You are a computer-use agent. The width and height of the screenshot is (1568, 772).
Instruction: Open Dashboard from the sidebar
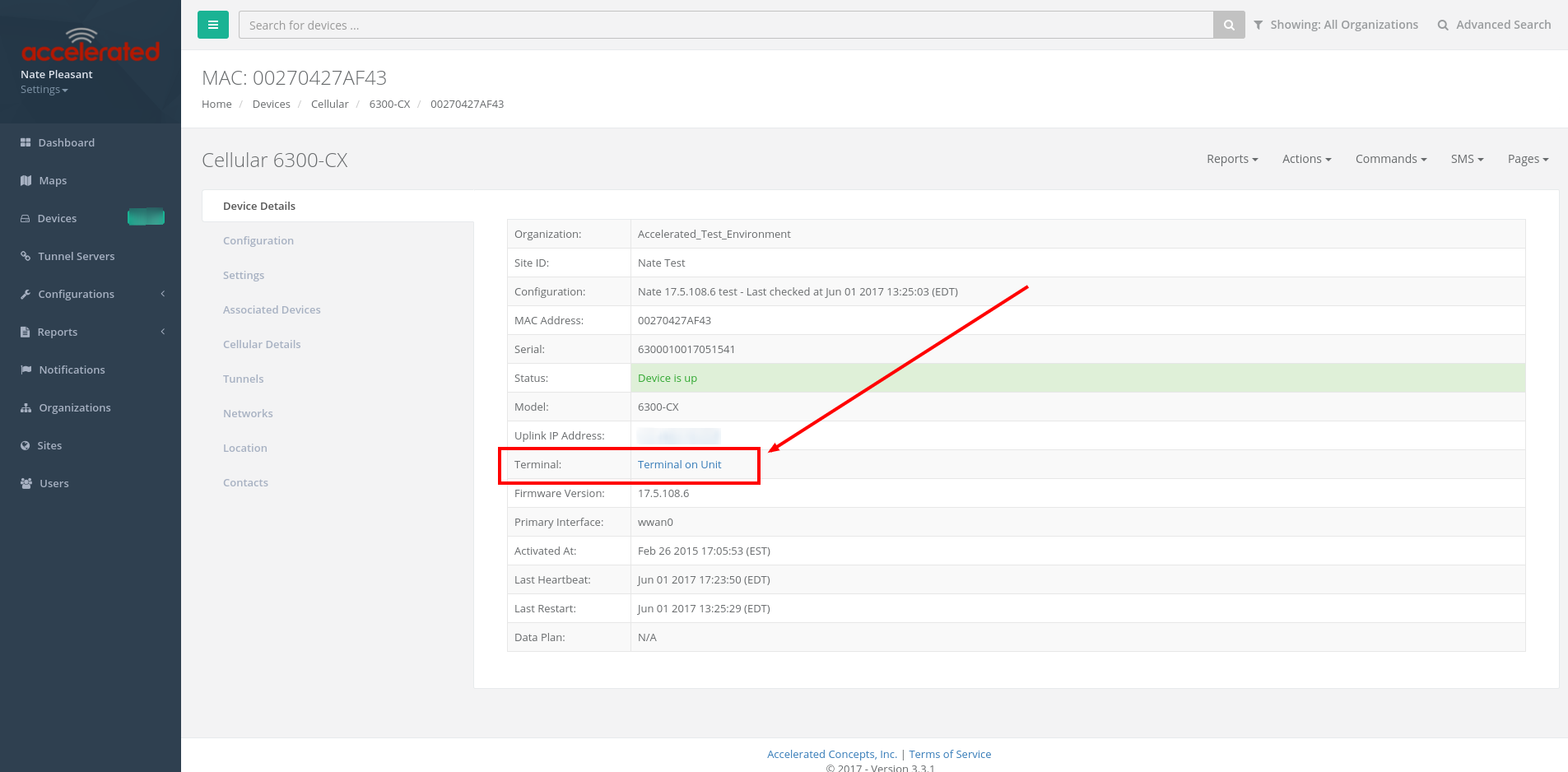[66, 142]
